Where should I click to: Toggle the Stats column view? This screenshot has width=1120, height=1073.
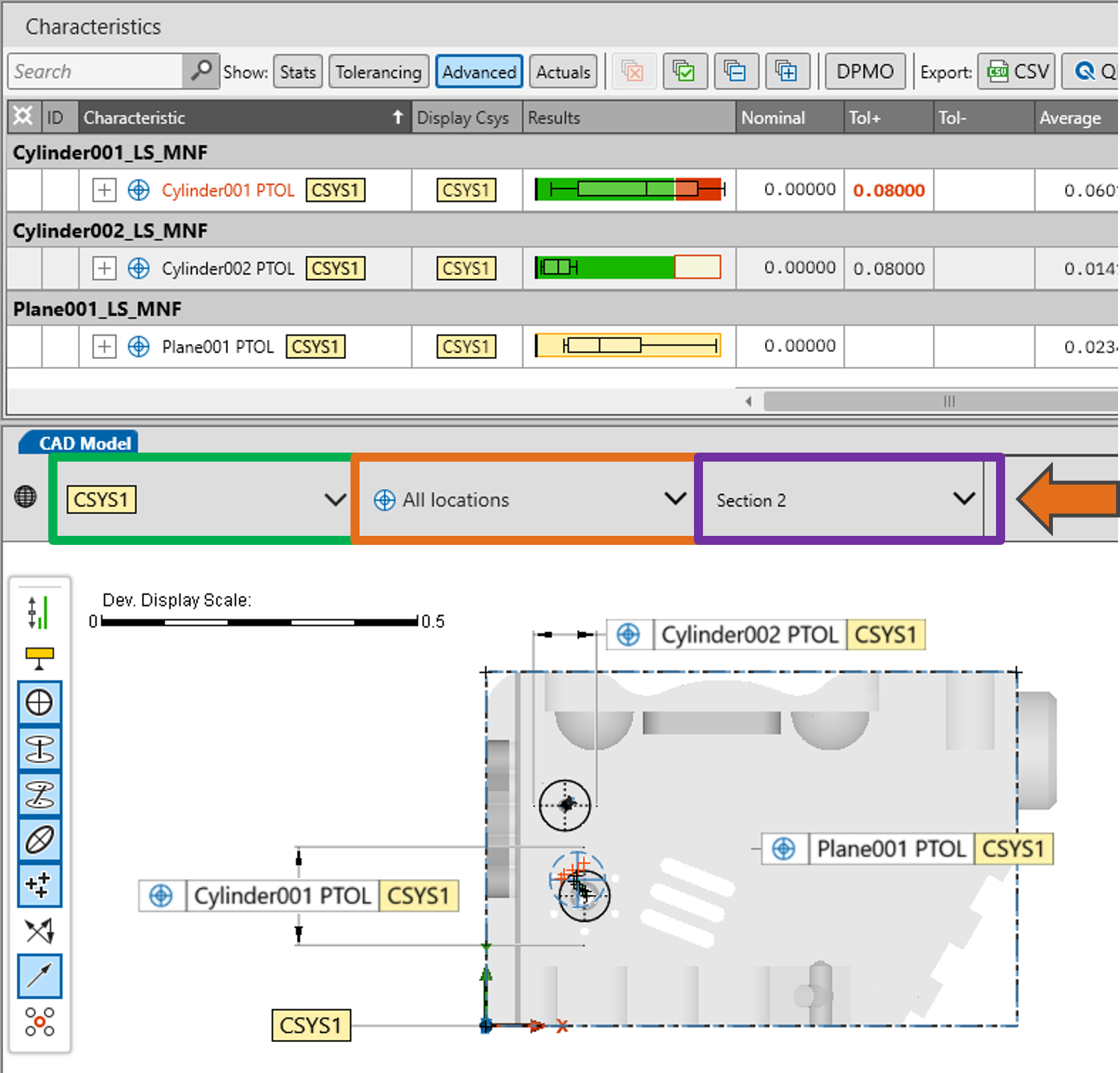(x=298, y=72)
